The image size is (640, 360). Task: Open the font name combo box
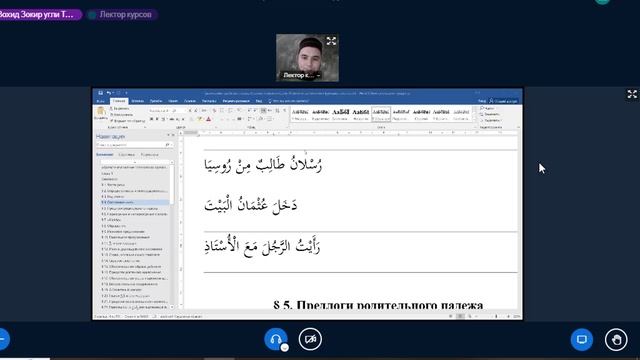tap(159, 111)
